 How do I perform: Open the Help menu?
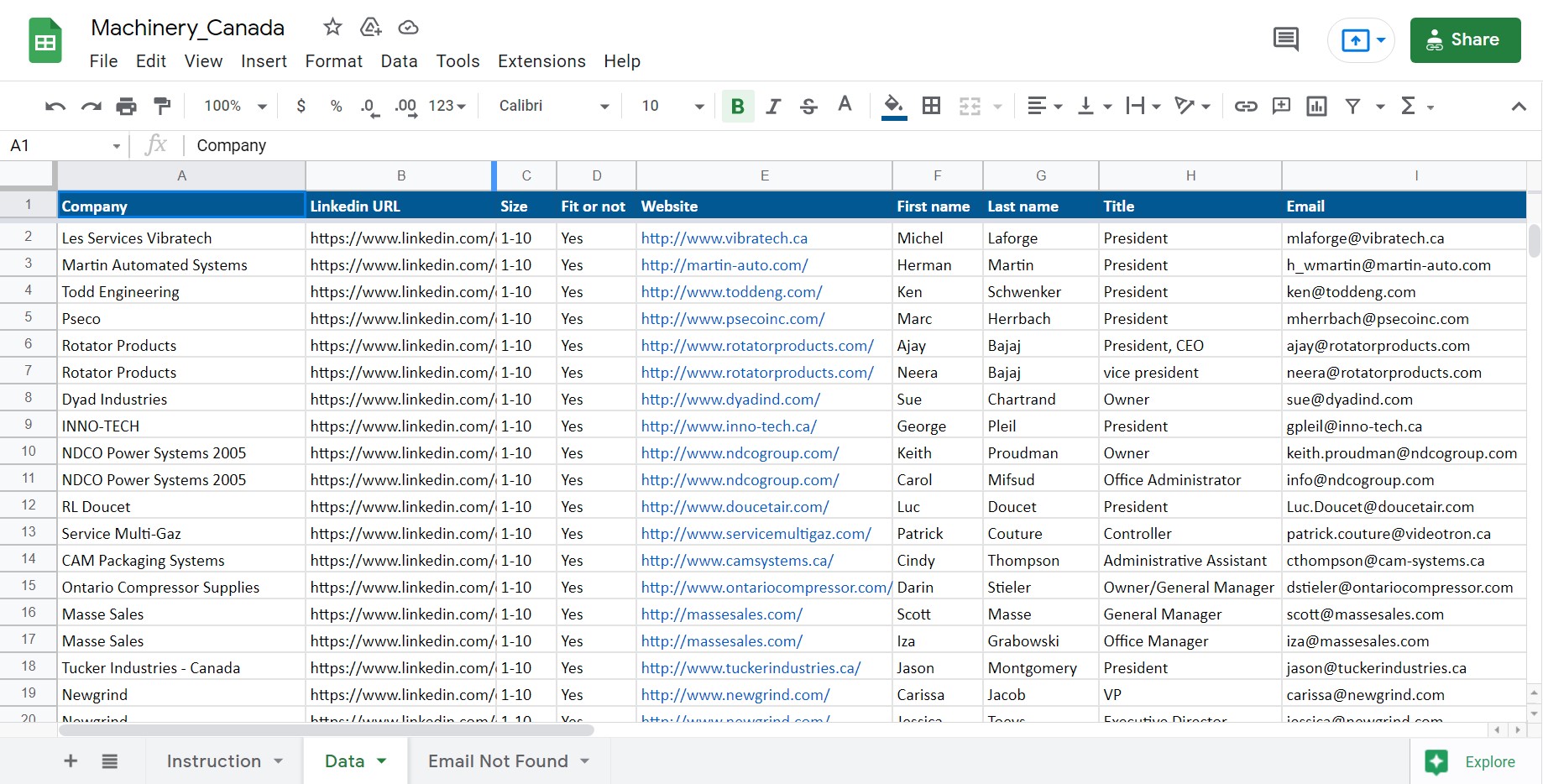click(622, 61)
